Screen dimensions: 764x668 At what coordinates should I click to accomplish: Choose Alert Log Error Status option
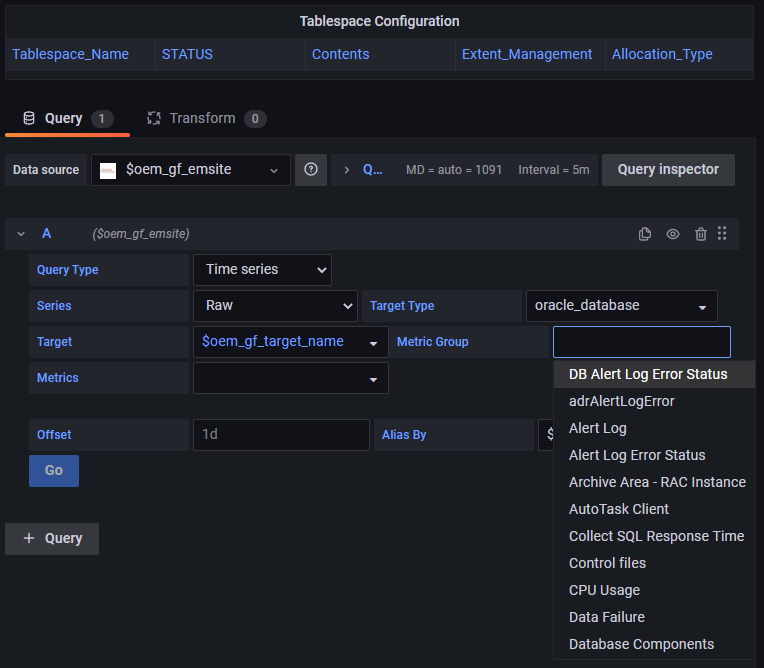(x=637, y=455)
